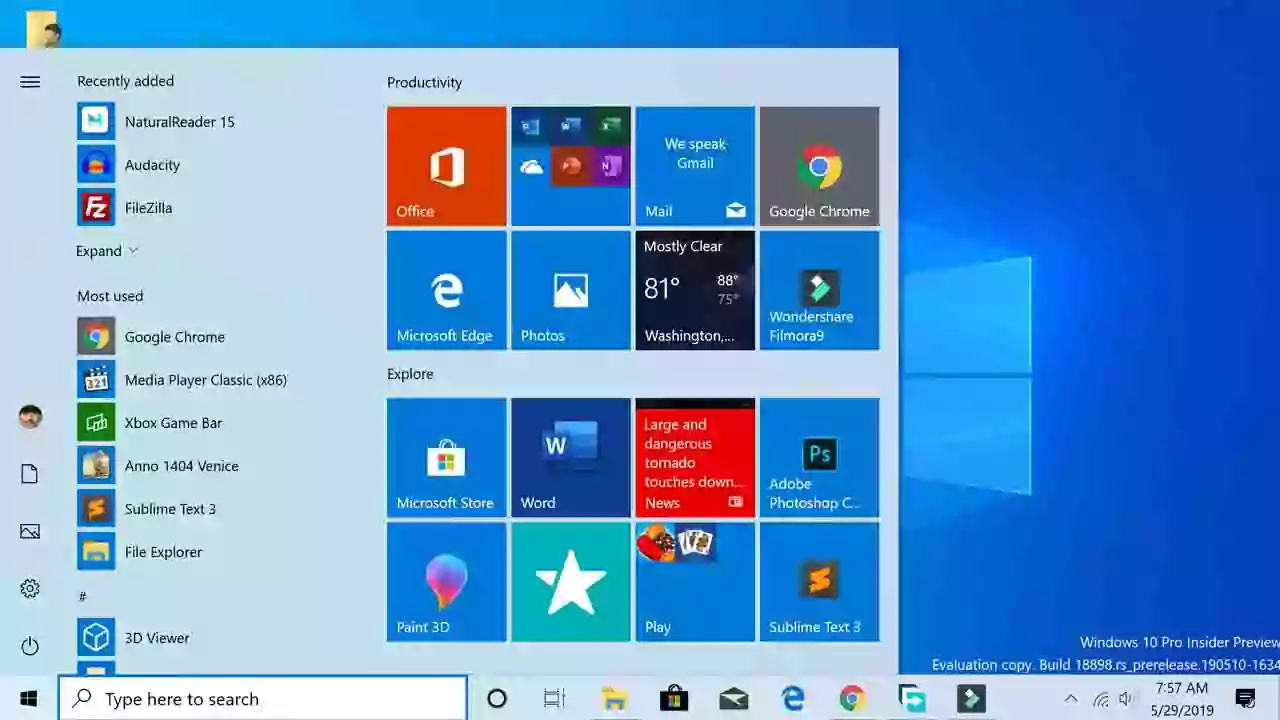Click the Recently added section header

(125, 81)
